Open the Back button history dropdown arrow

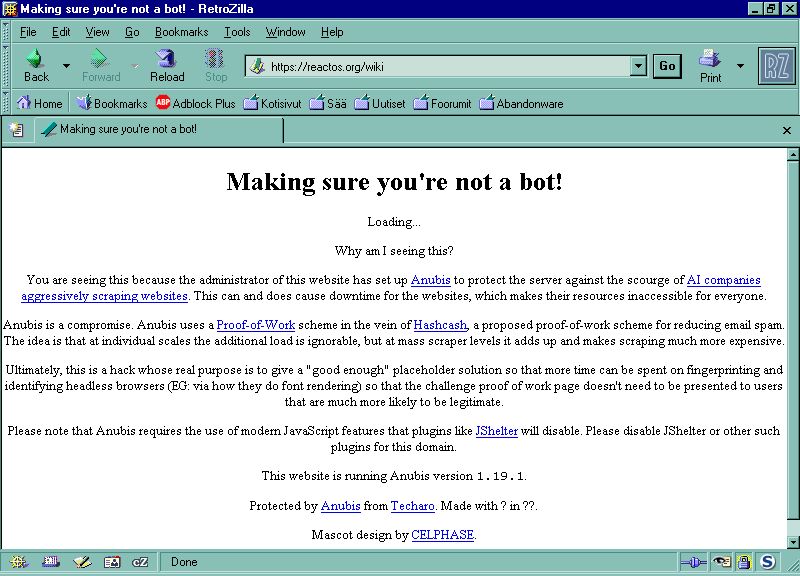(x=66, y=66)
